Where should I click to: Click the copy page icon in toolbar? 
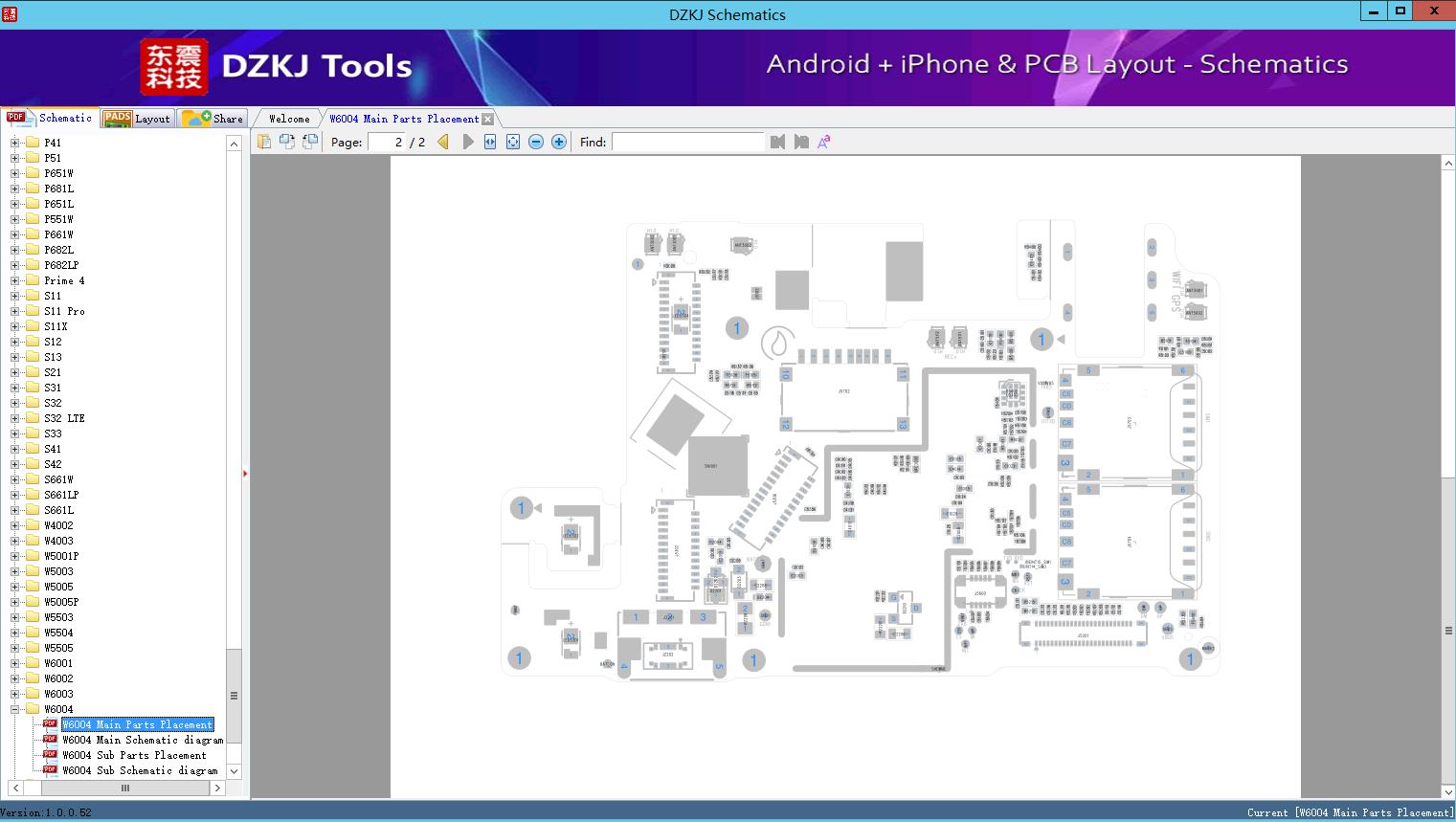pos(264,142)
